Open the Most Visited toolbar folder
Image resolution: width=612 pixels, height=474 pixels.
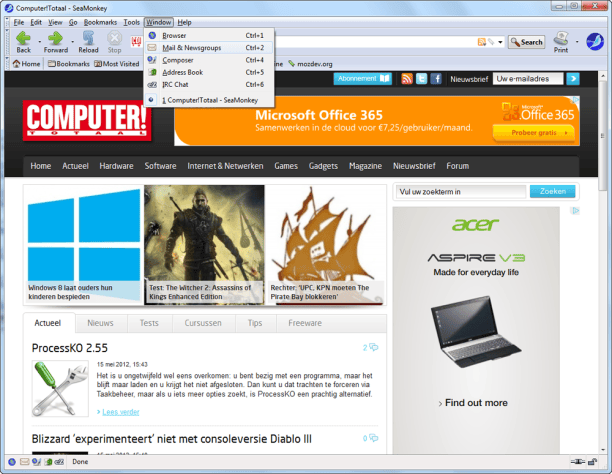(x=116, y=64)
